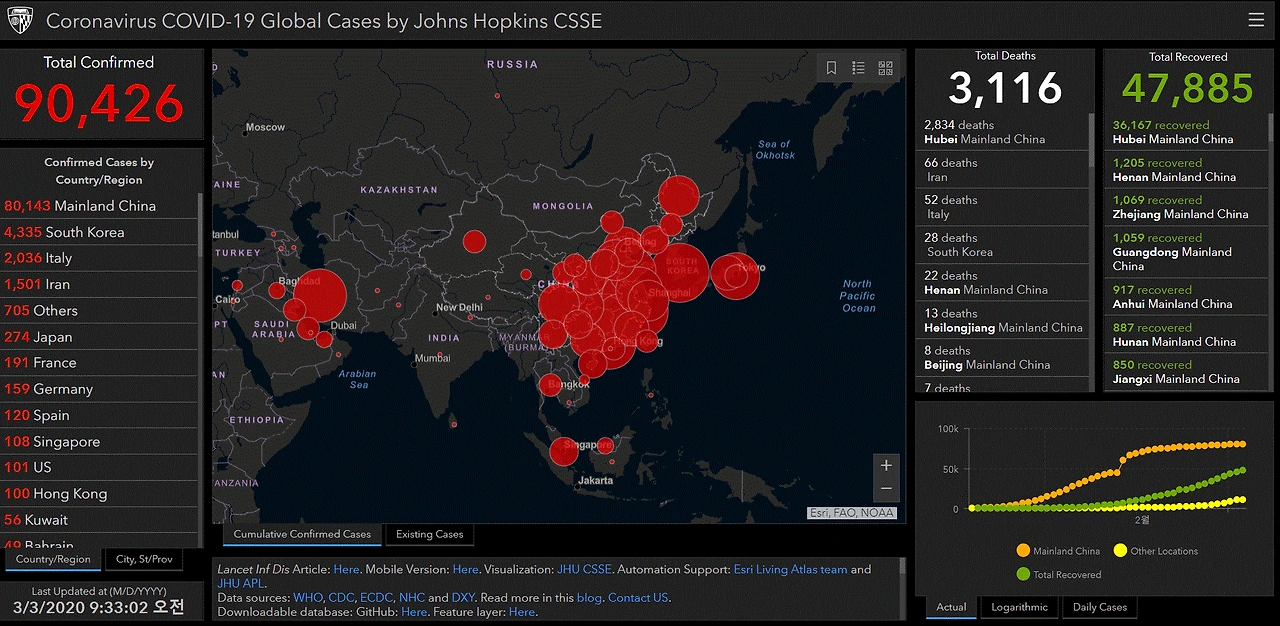Select 274 Japan row
This screenshot has width=1280, height=626.
[99, 337]
